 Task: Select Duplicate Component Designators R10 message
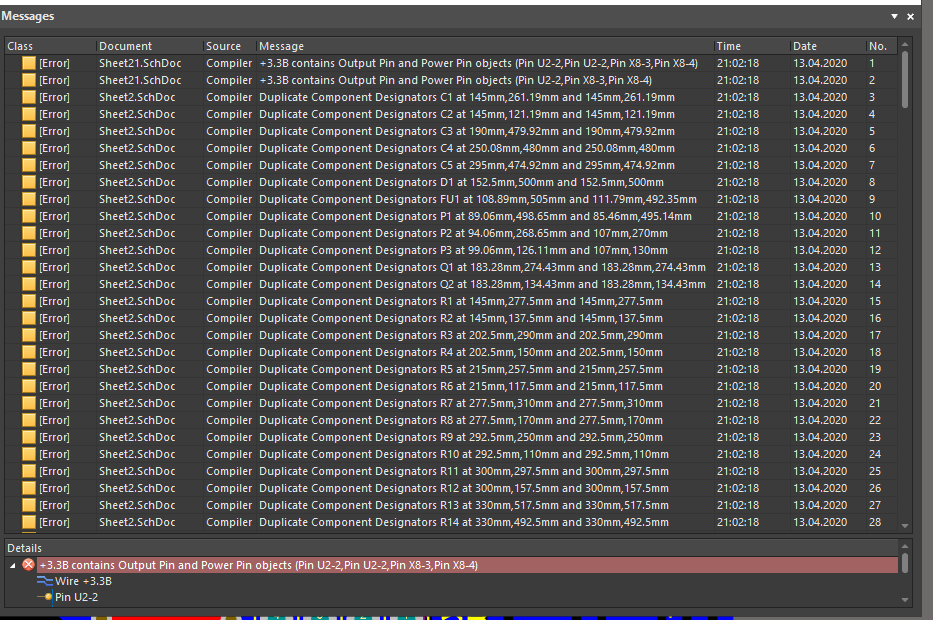[x=452, y=455]
